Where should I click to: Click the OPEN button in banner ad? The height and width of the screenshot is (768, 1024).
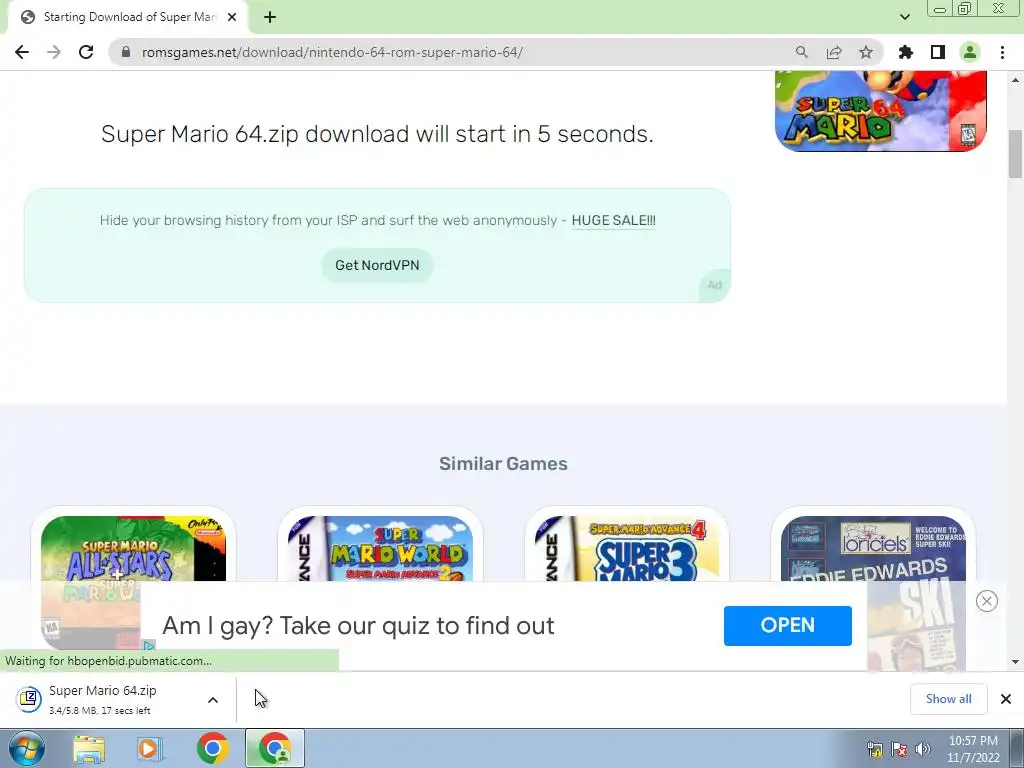pyautogui.click(x=788, y=626)
